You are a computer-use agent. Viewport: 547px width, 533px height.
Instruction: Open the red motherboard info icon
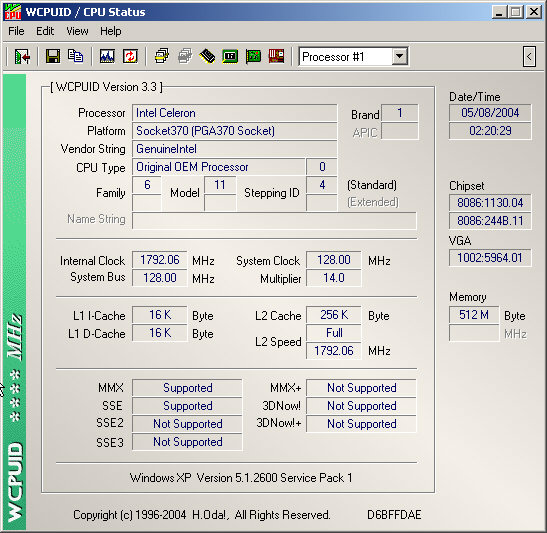[x=276, y=56]
